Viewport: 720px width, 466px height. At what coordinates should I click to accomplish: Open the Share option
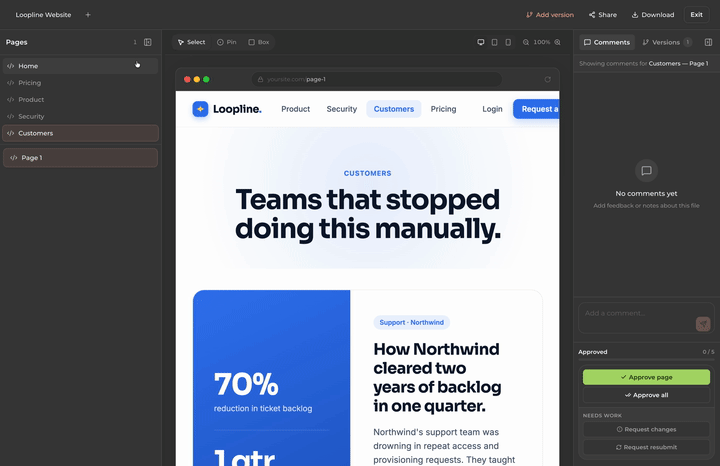[x=603, y=15]
